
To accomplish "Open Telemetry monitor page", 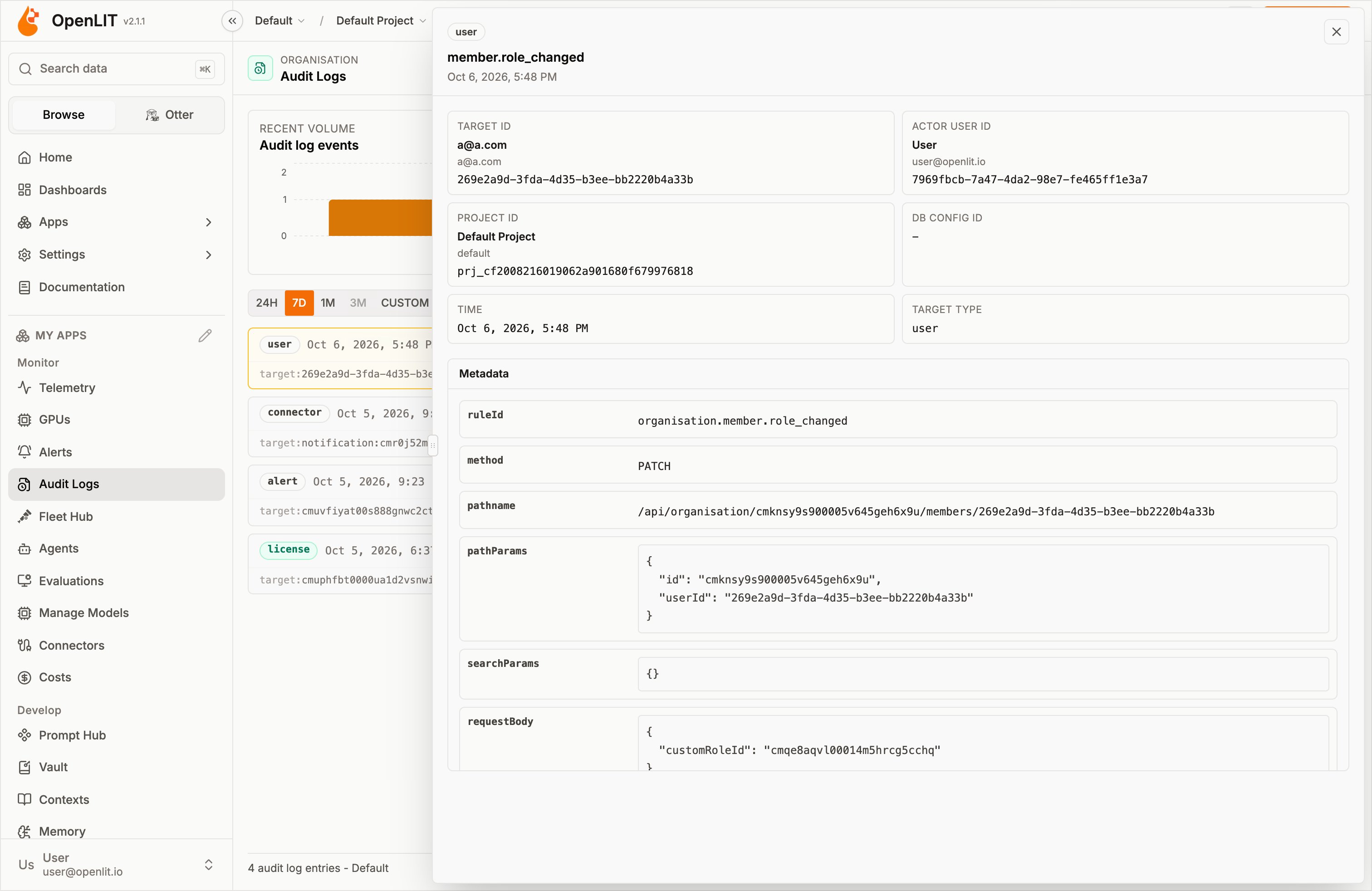I will 116,387.
